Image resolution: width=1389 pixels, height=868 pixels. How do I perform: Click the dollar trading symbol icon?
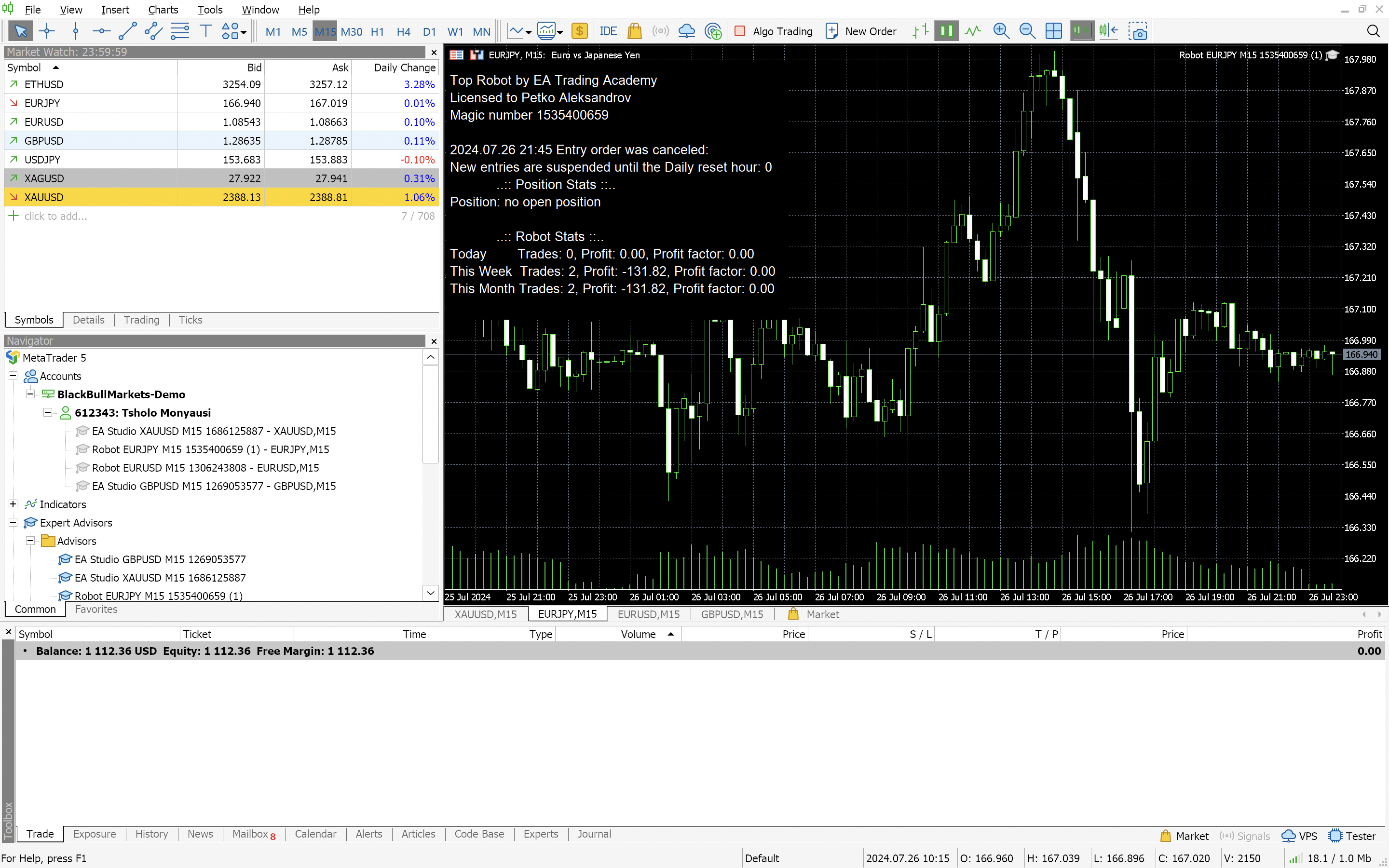[580, 31]
